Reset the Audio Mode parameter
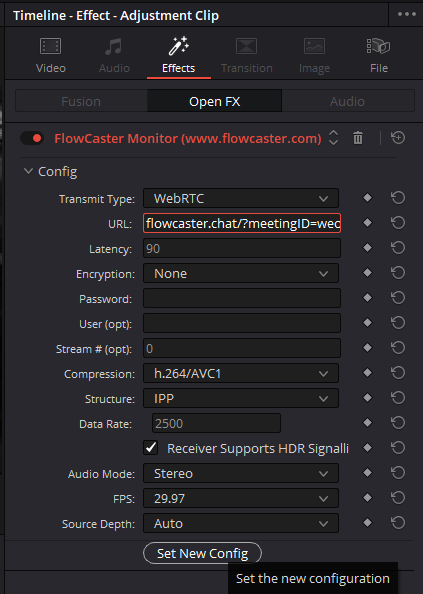The image size is (423, 594). point(398,473)
